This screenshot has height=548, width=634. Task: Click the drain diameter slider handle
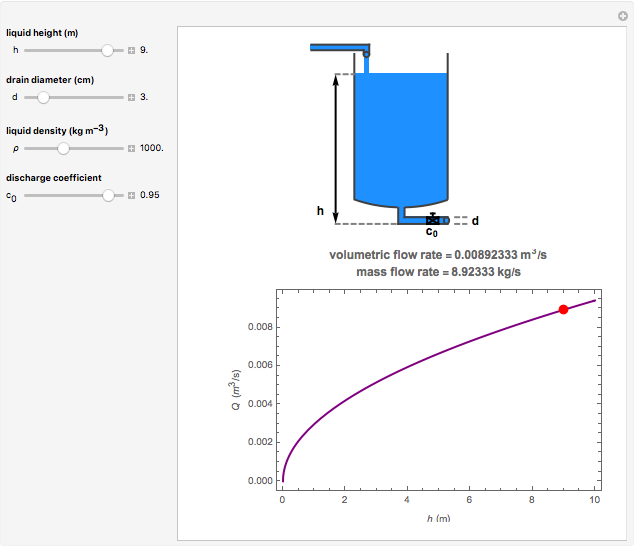click(43, 98)
